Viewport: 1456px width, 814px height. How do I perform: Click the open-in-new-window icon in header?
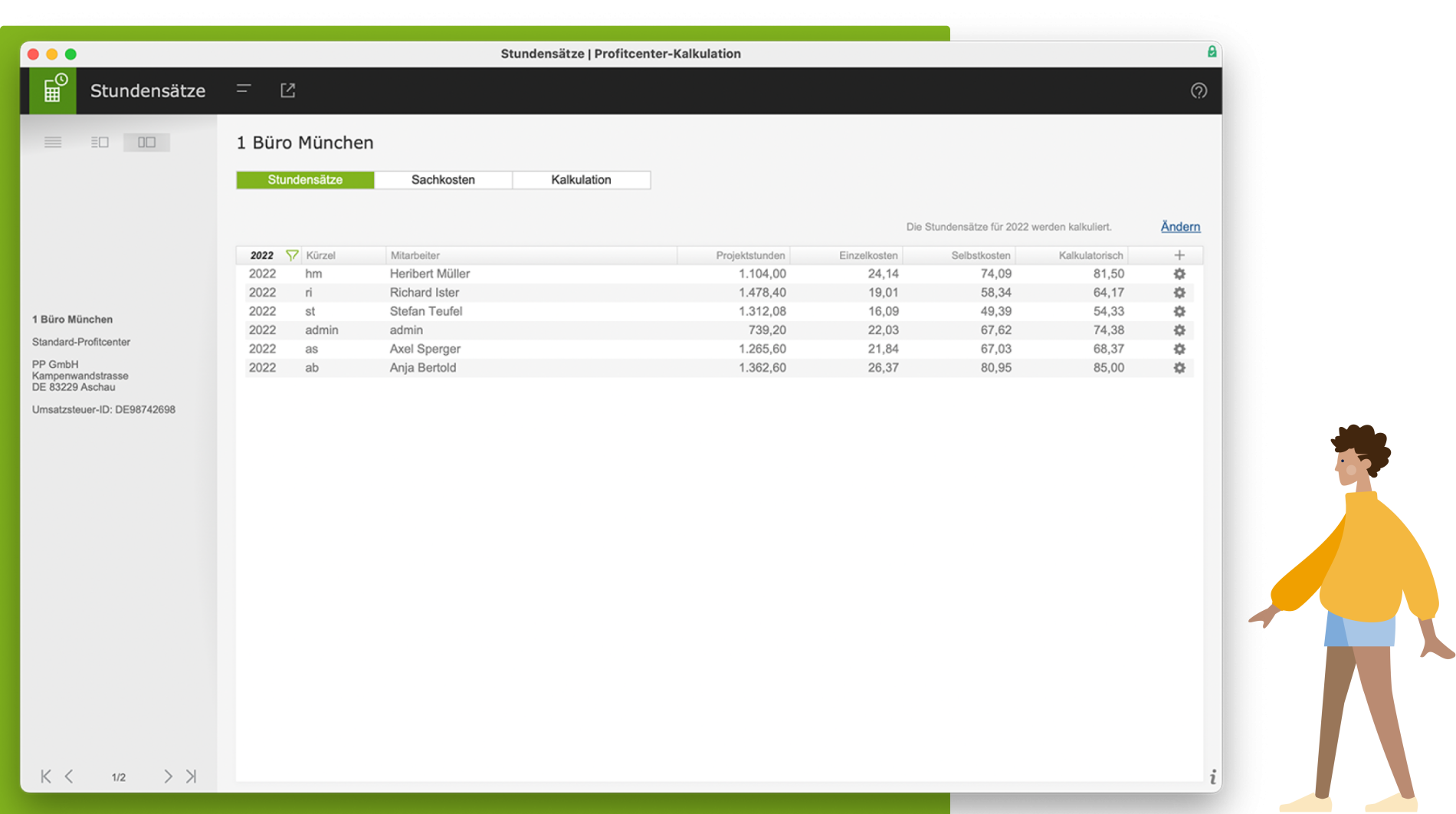tap(287, 90)
